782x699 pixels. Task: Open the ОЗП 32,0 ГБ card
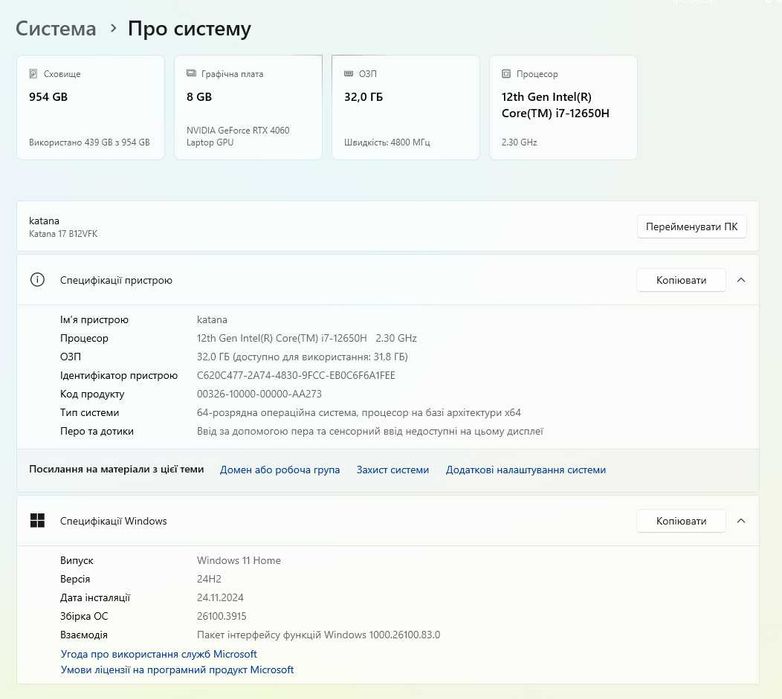tap(404, 108)
